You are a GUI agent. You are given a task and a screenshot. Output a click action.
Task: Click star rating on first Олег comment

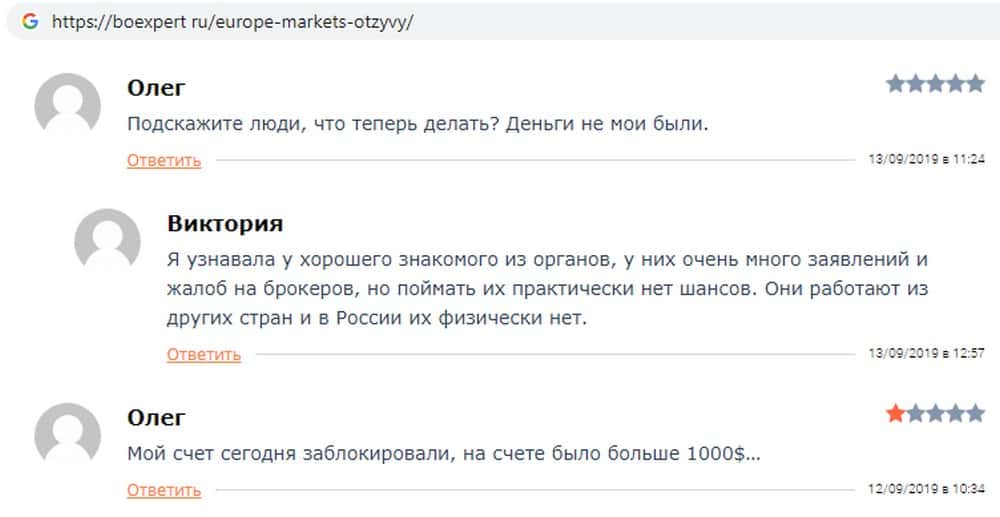[x=935, y=84]
